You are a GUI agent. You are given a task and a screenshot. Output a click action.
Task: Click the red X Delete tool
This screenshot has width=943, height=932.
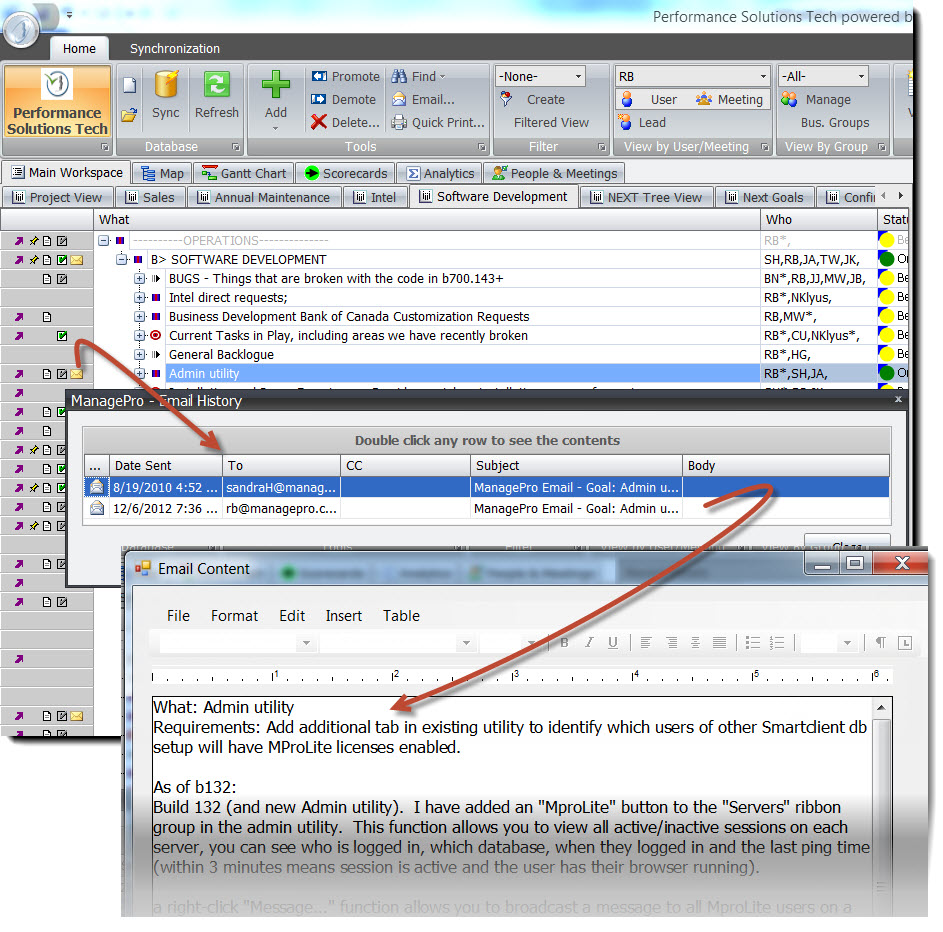(x=345, y=122)
